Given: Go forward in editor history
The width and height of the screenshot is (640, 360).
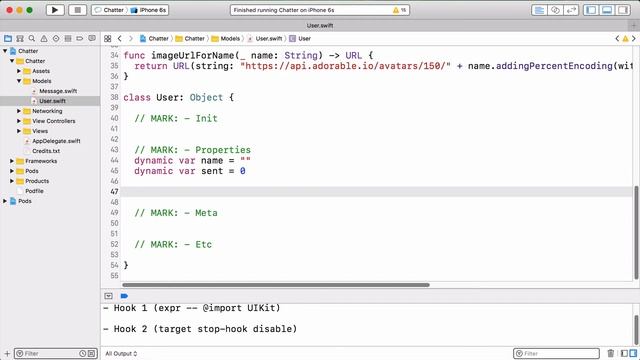Looking at the screenshot, I should click(x=131, y=38).
